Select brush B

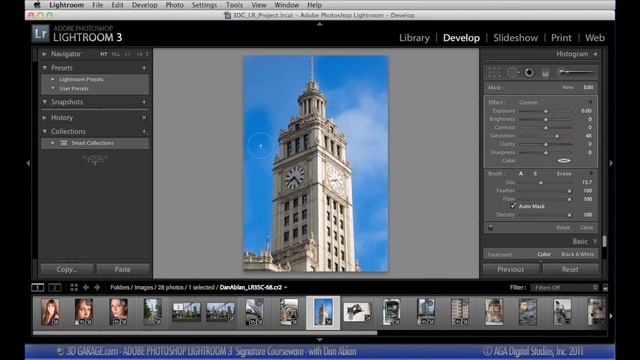(x=535, y=174)
